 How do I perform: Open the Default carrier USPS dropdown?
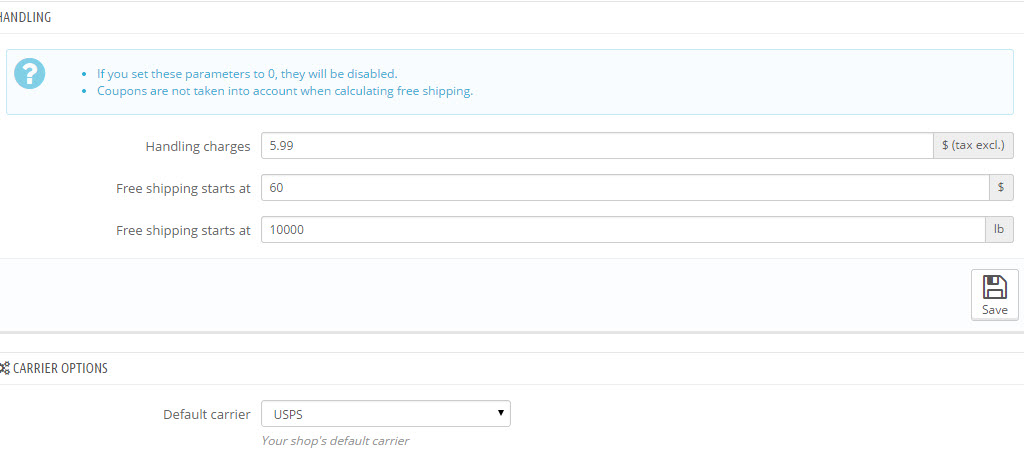(x=385, y=414)
